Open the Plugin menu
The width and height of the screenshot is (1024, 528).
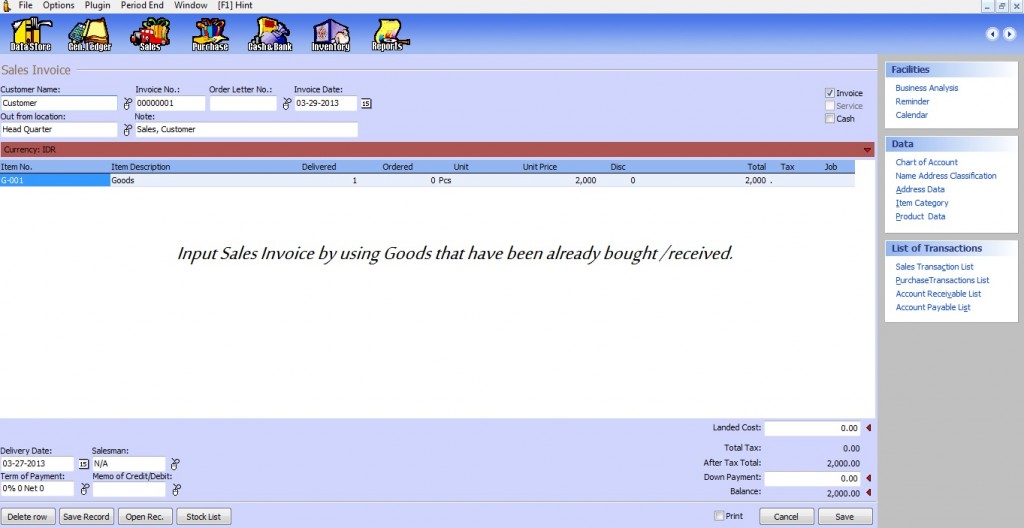click(98, 6)
